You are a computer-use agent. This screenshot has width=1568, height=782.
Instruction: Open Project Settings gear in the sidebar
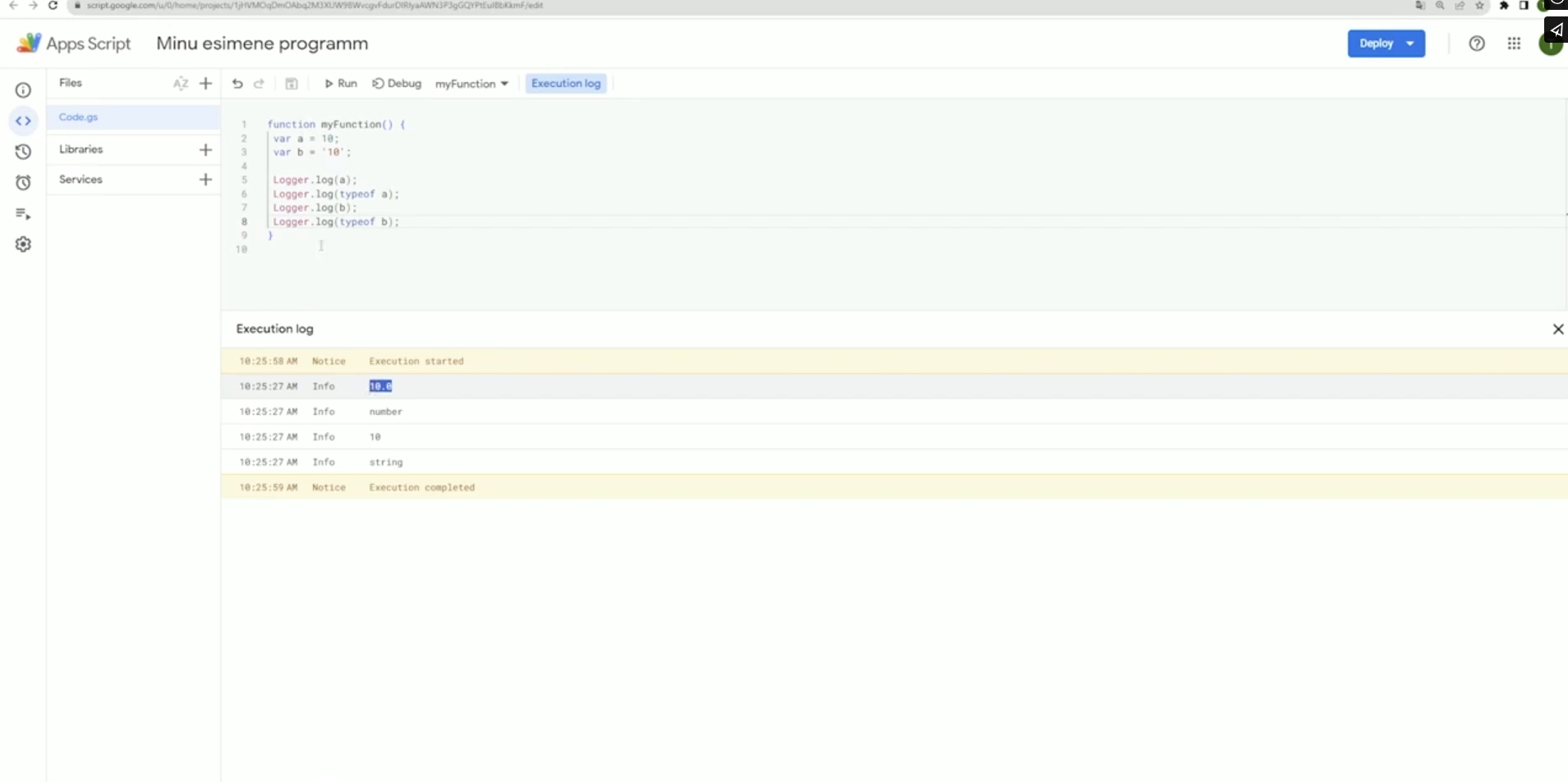click(23, 244)
